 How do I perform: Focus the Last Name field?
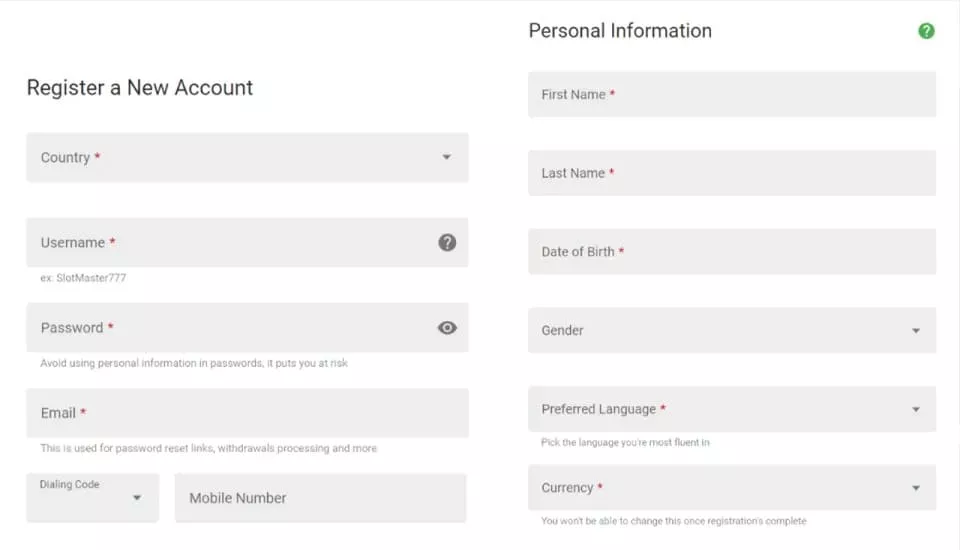point(731,173)
